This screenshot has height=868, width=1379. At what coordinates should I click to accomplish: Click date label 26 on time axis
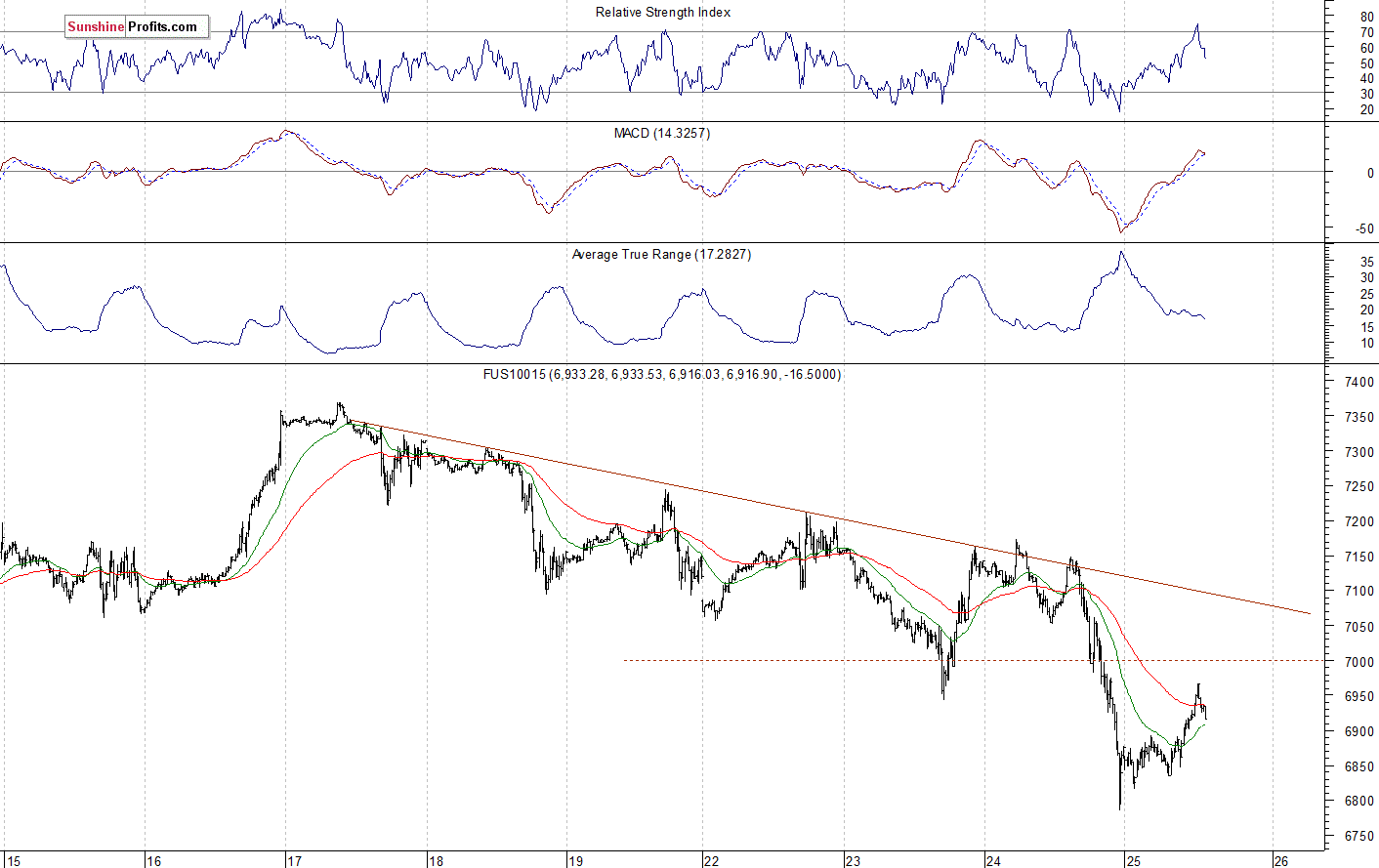pyautogui.click(x=1281, y=861)
